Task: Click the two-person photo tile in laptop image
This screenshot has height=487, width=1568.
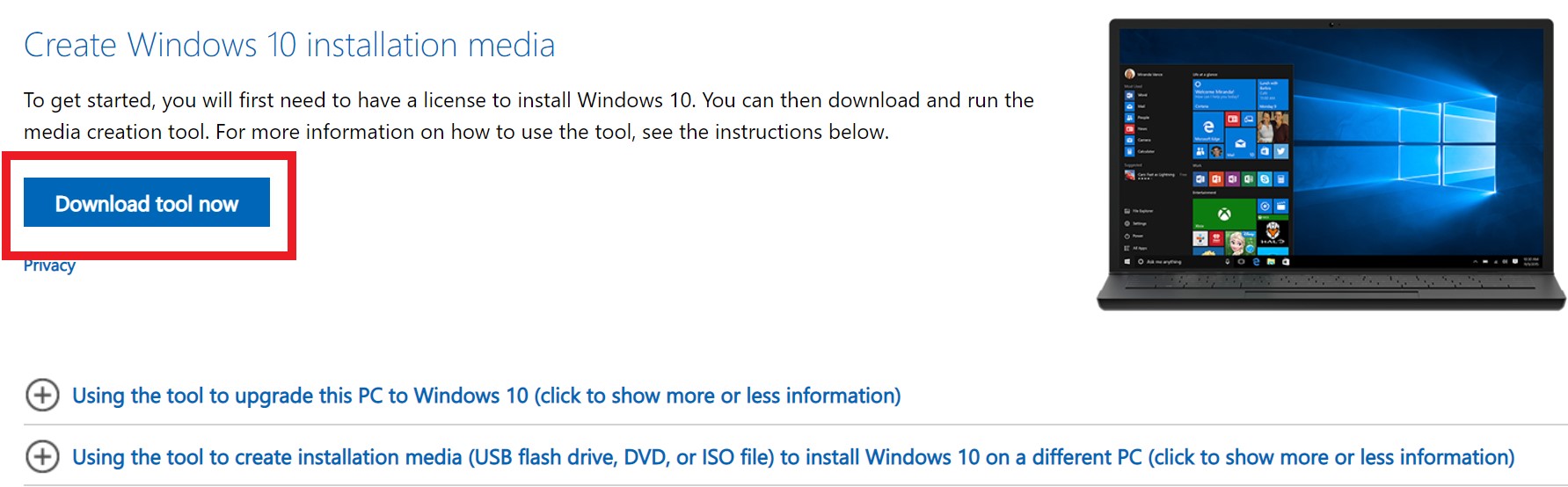Action: click(1273, 127)
